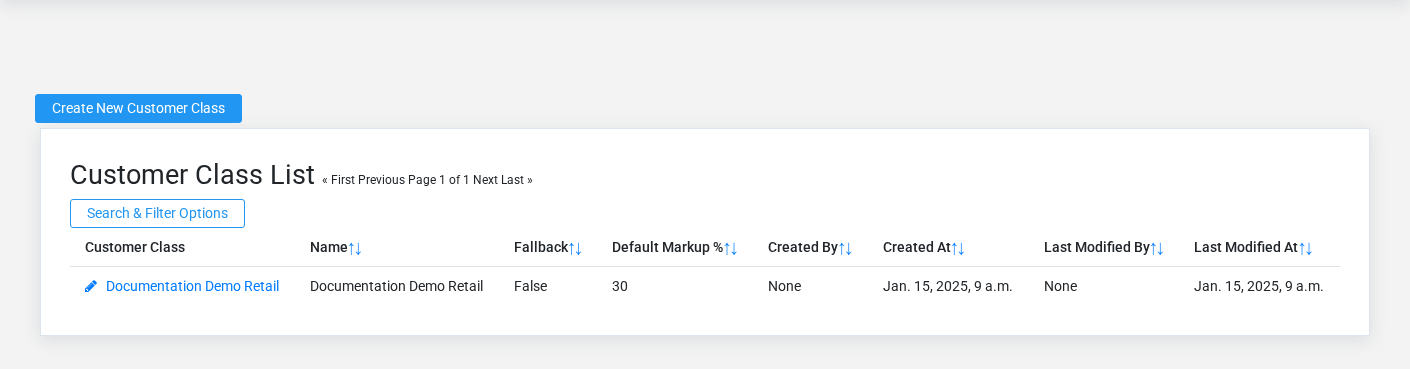Viewport: 1410px width, 369px height.
Task: Select the Last Modified At date cell
Action: [x=1259, y=286]
